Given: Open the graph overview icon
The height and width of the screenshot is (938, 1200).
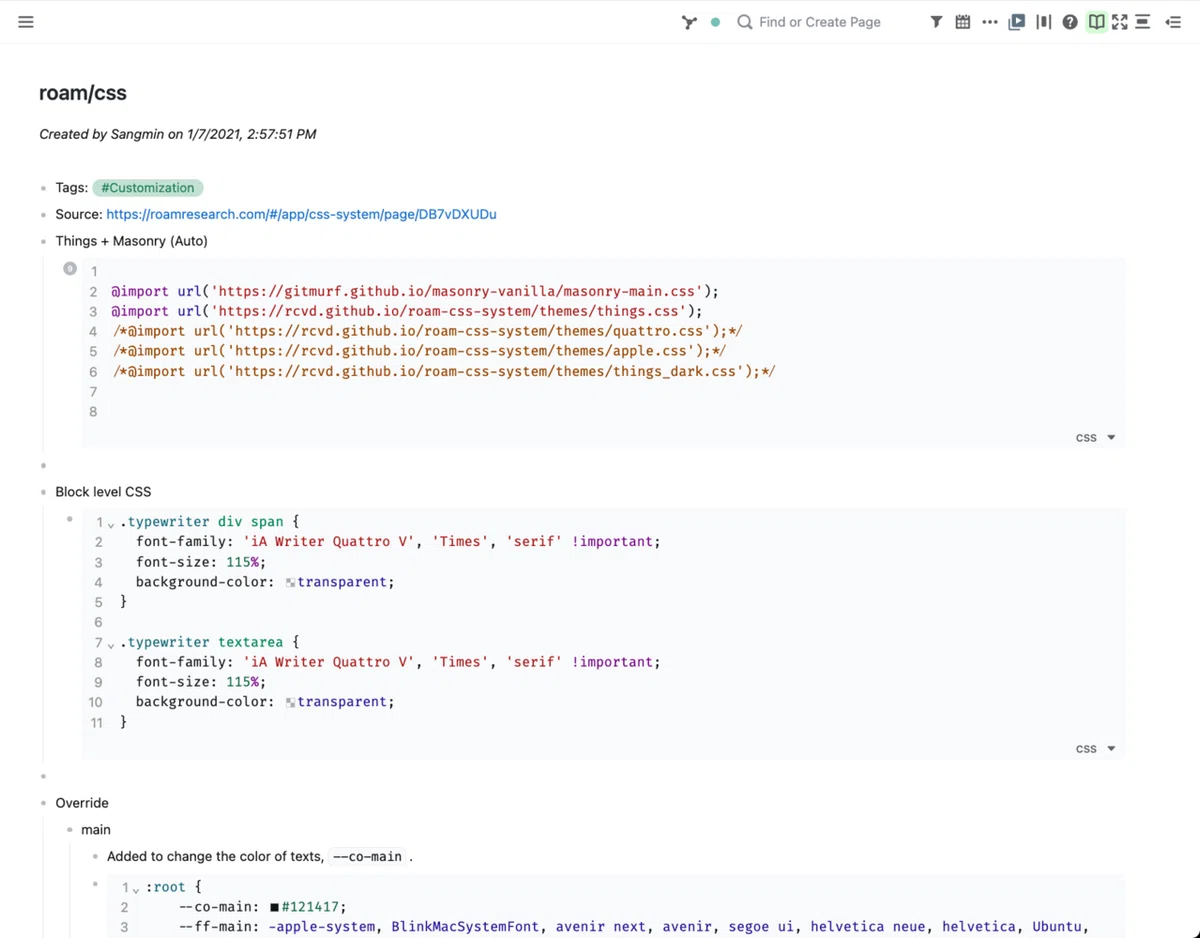Looking at the screenshot, I should click(x=689, y=22).
